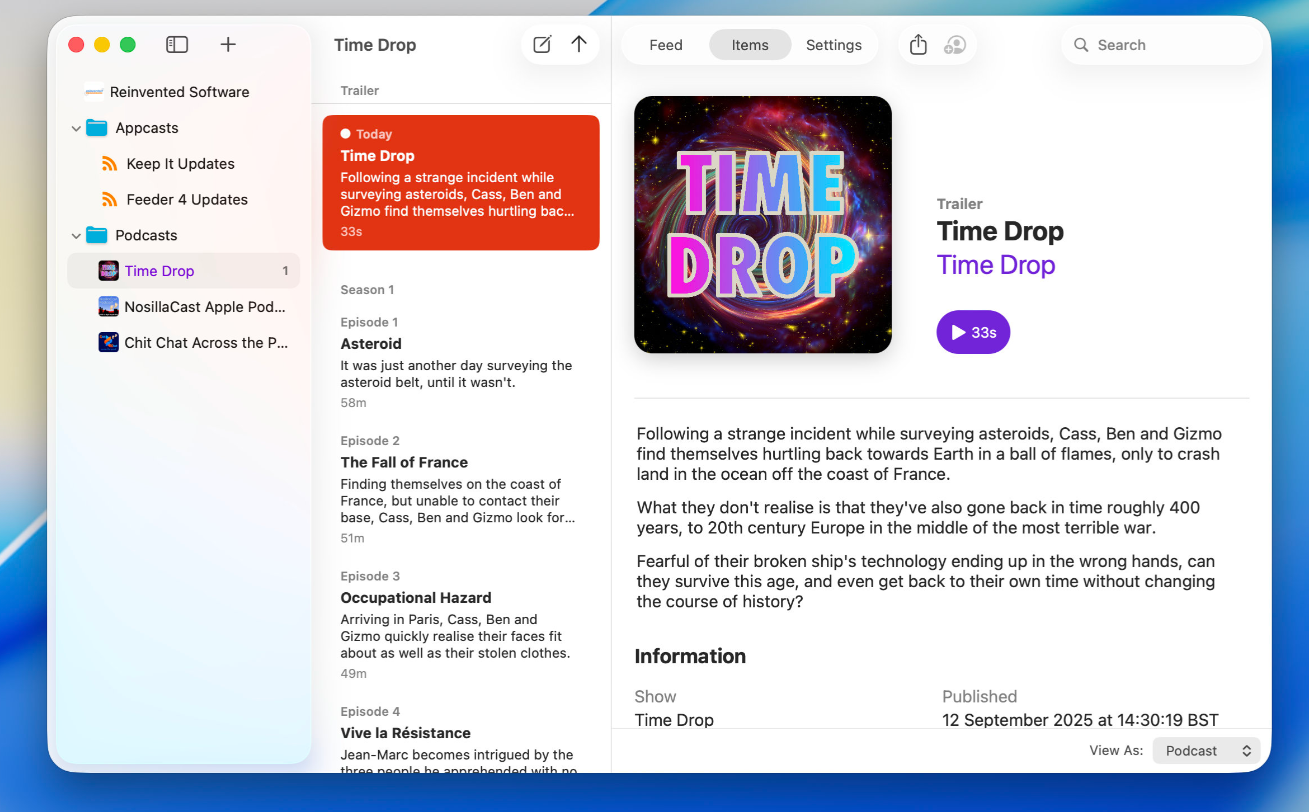Select Keep It Updates feed
Screen dimensions: 1309x812
click(x=180, y=164)
